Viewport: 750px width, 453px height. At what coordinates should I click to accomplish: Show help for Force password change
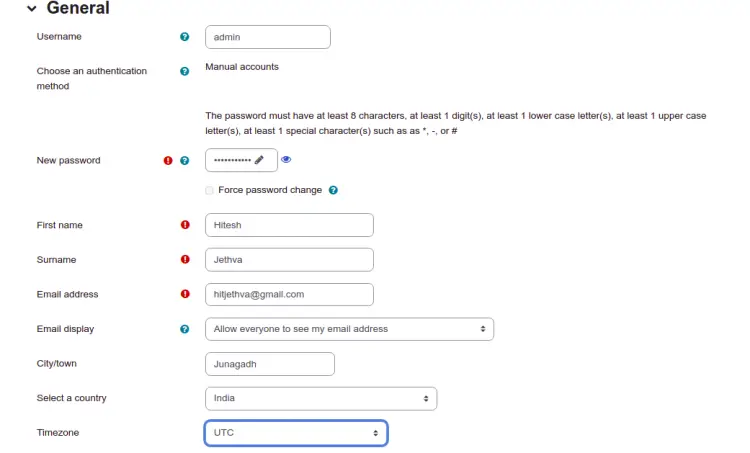point(333,190)
